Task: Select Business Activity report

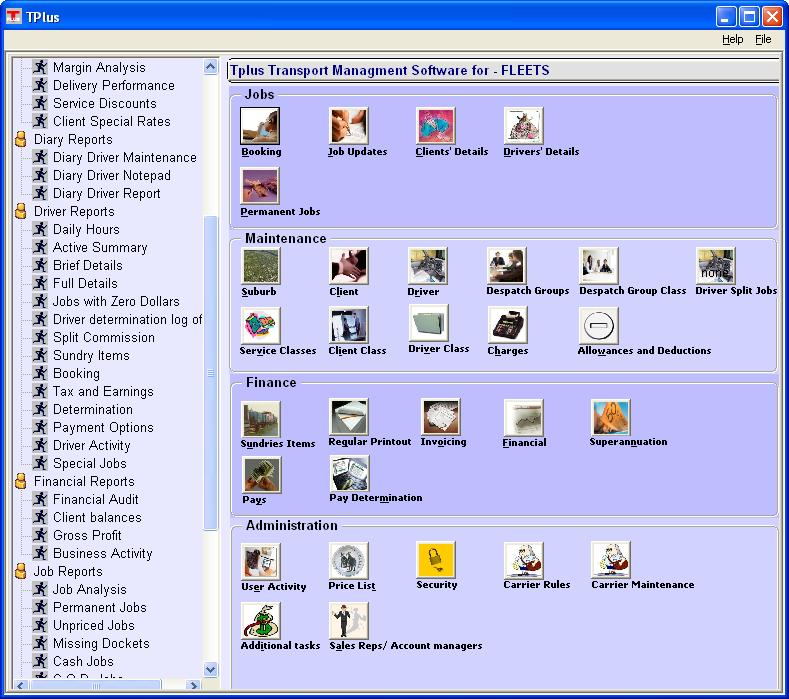Action: tap(103, 554)
